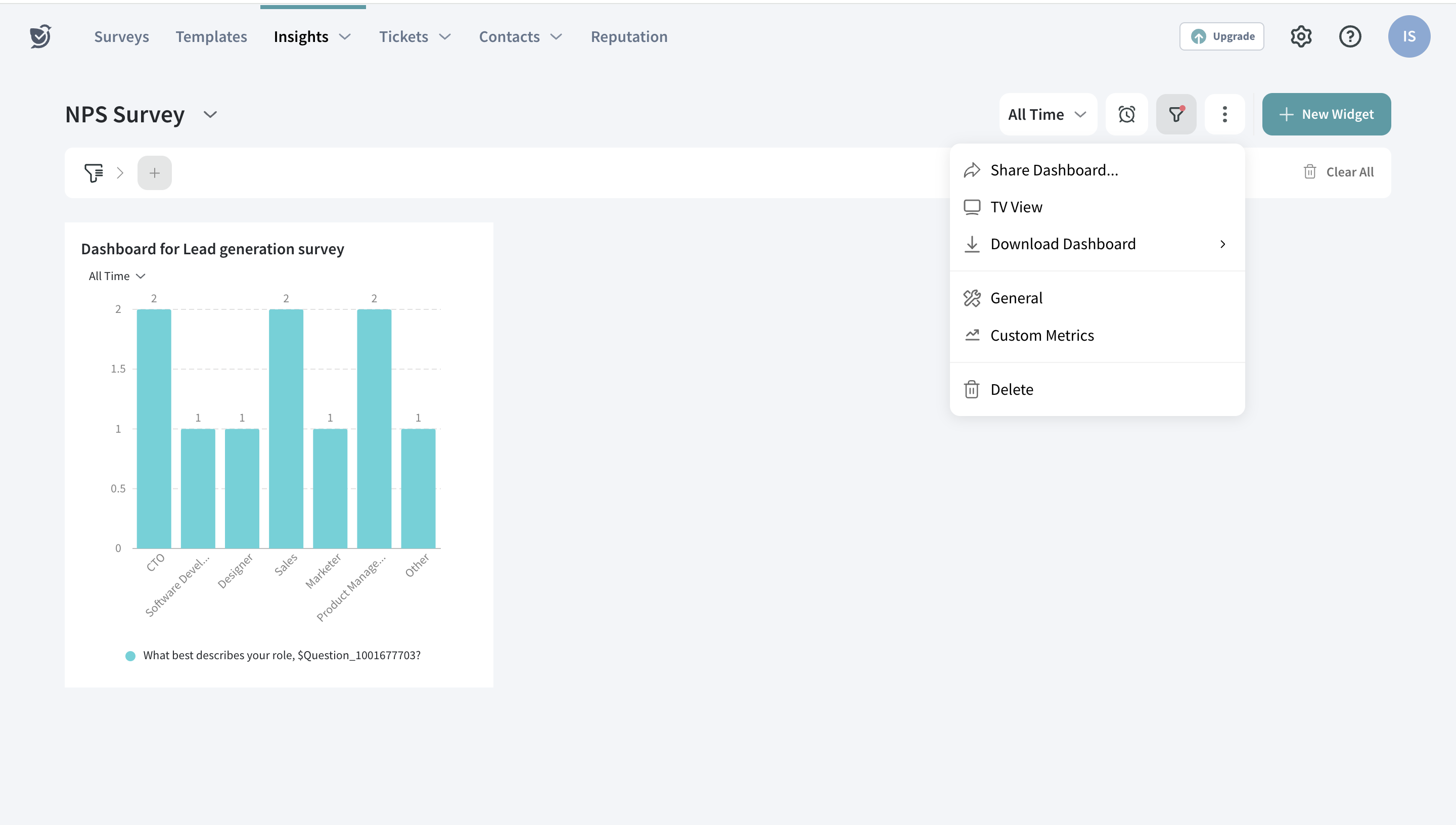Screen dimensions: 1456x825
Task: Click the New Widget button
Action: pyautogui.click(x=1326, y=114)
